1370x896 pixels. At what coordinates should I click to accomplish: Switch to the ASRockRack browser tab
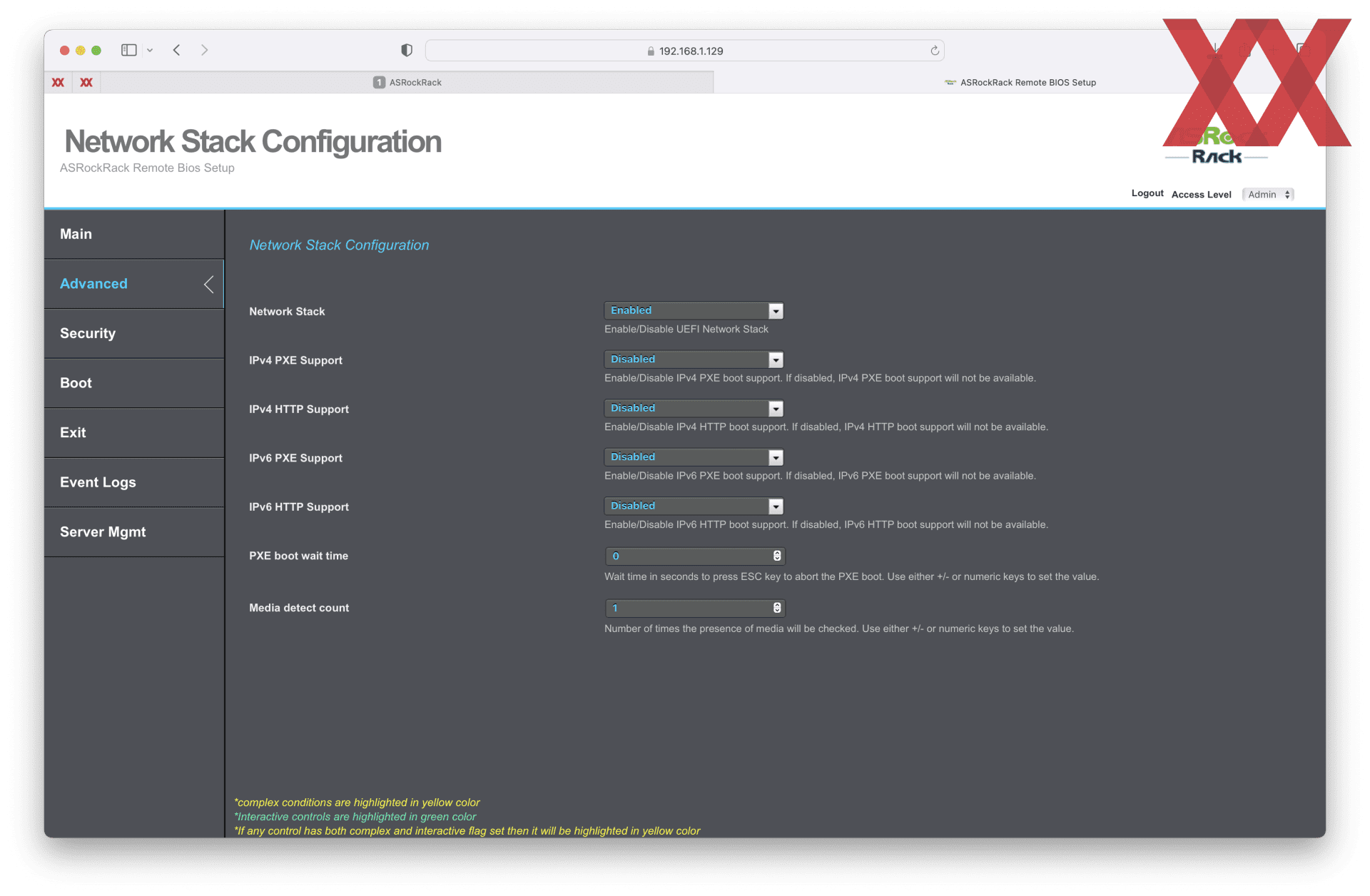coord(407,83)
